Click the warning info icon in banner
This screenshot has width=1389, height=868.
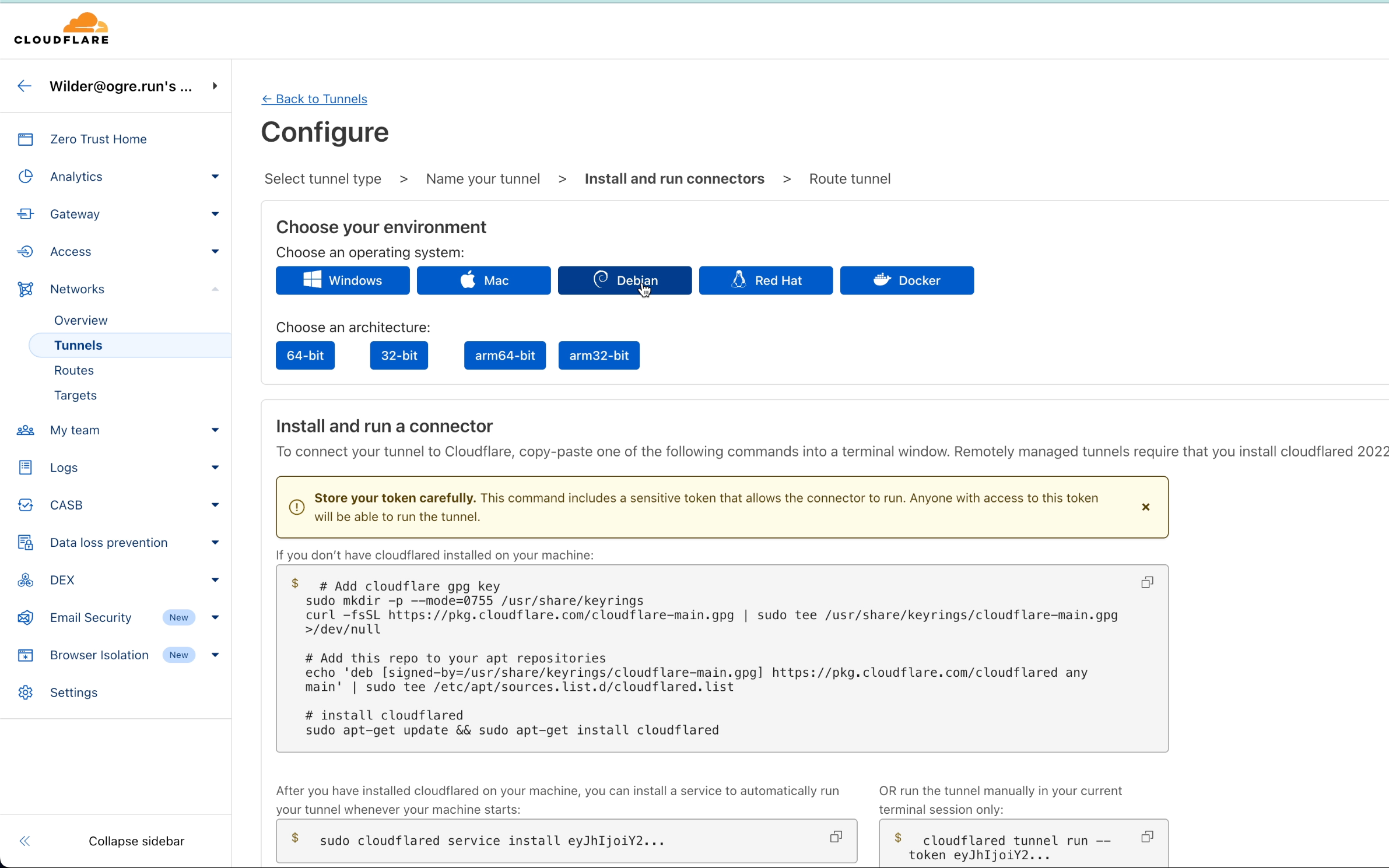click(297, 507)
